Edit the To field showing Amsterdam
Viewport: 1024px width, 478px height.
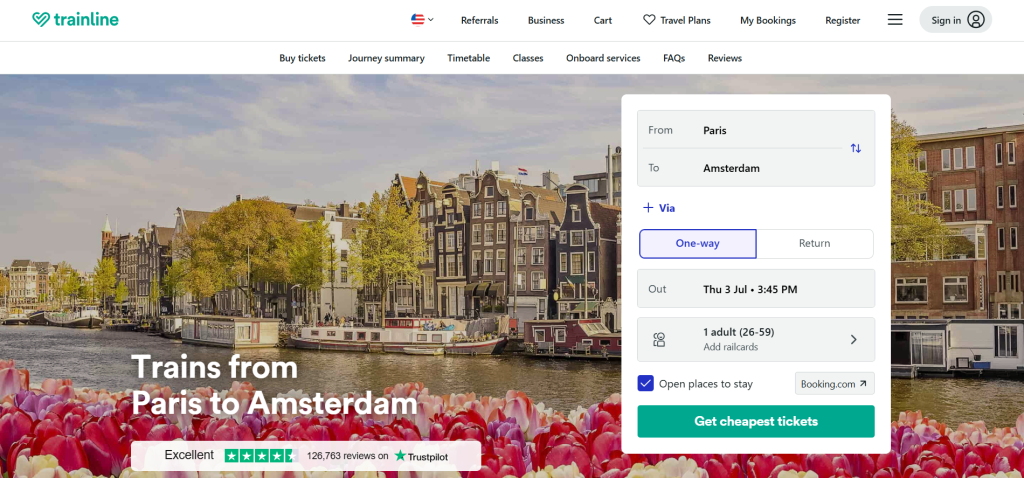[744, 168]
